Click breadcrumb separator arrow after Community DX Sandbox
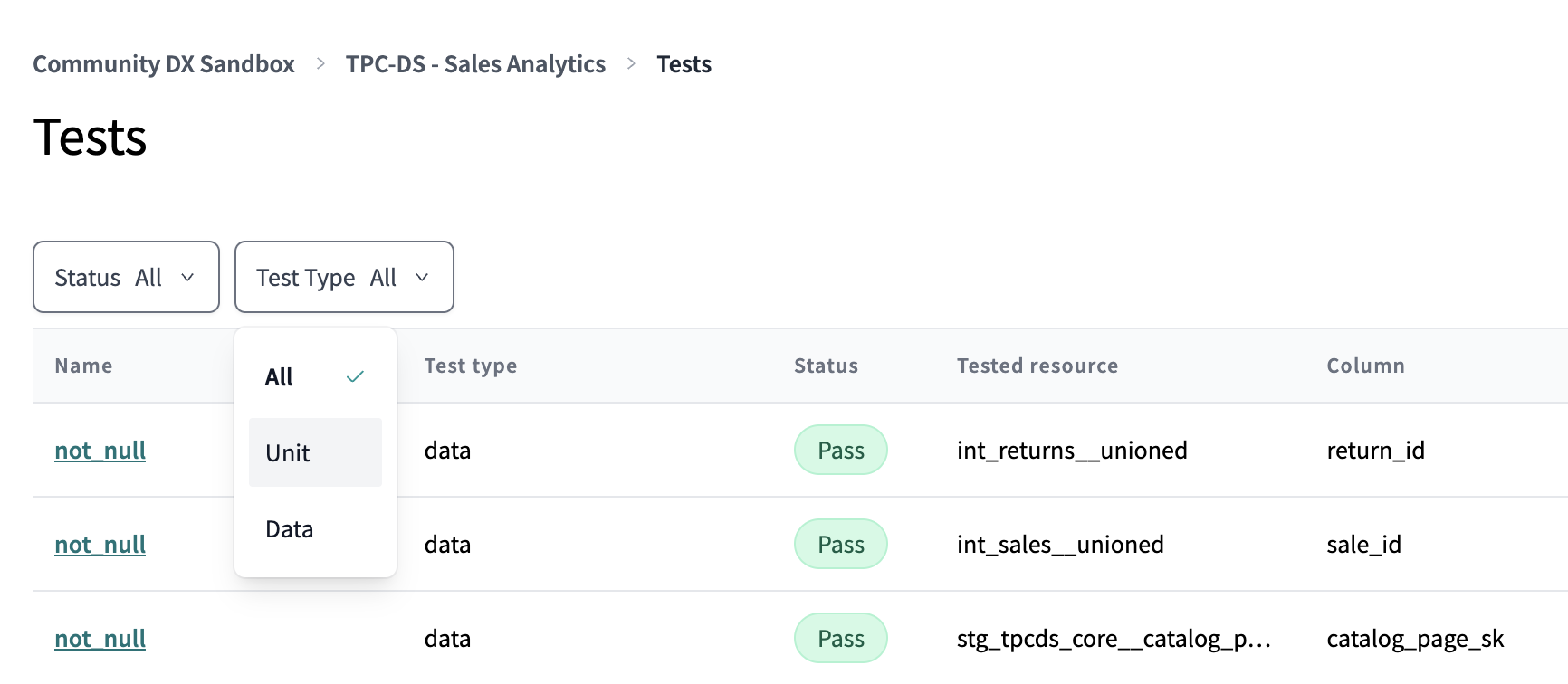 click(320, 64)
